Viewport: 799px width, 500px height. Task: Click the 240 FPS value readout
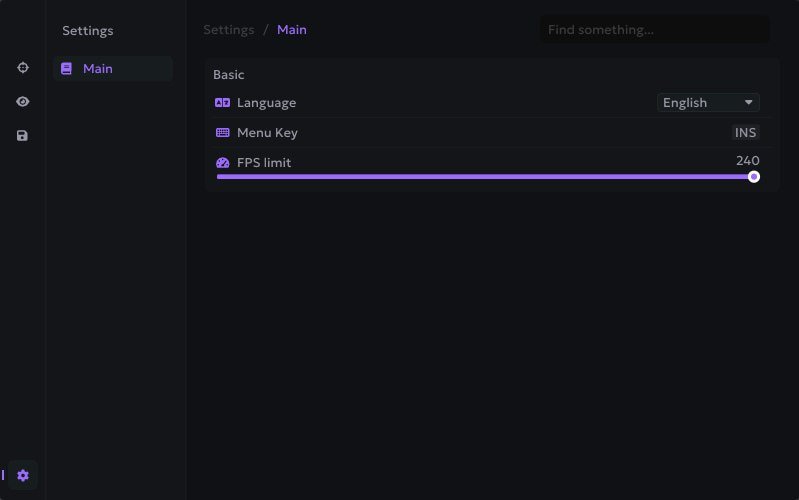tap(747, 161)
